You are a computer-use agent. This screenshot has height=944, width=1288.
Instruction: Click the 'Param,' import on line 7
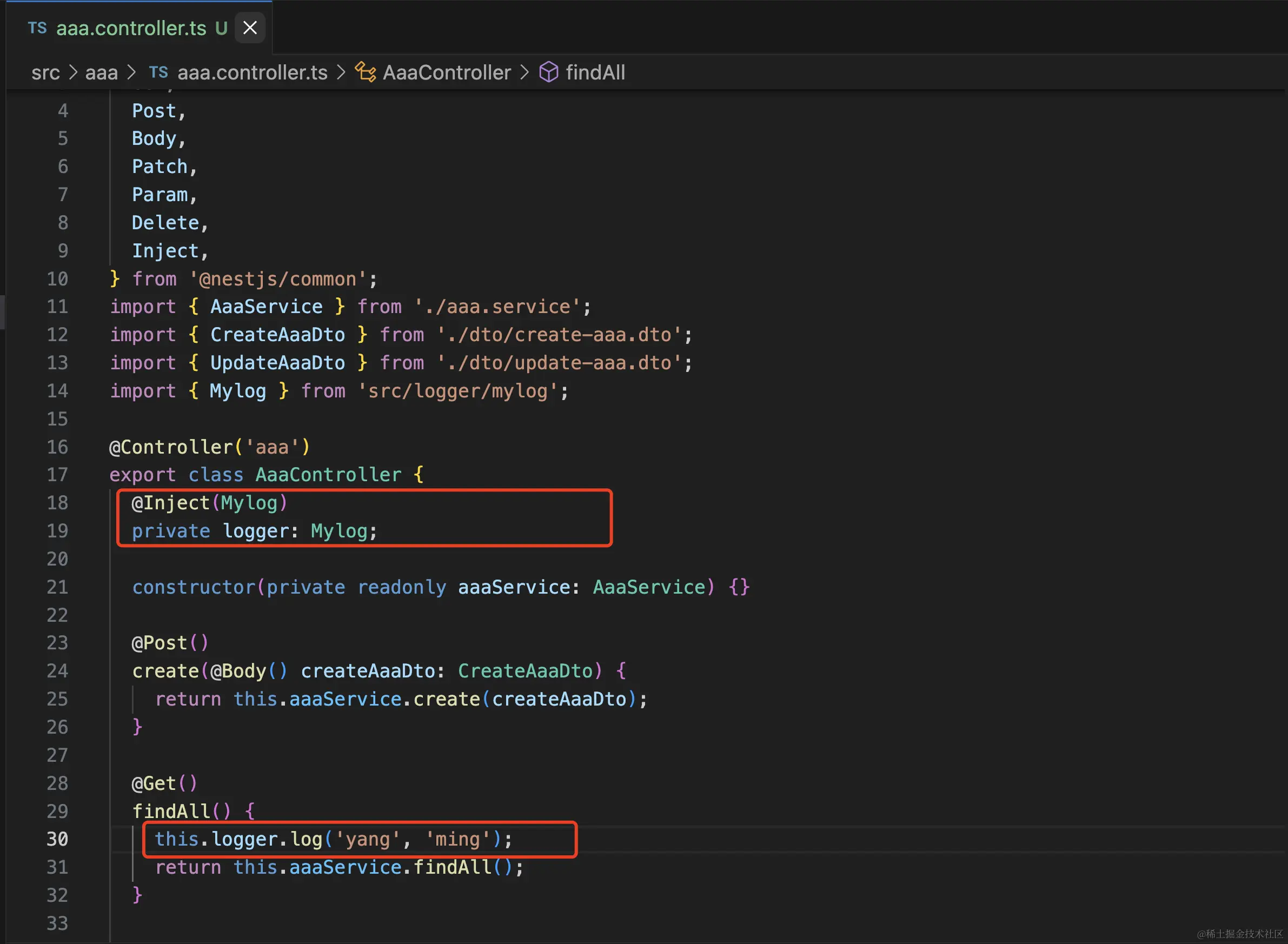(164, 195)
